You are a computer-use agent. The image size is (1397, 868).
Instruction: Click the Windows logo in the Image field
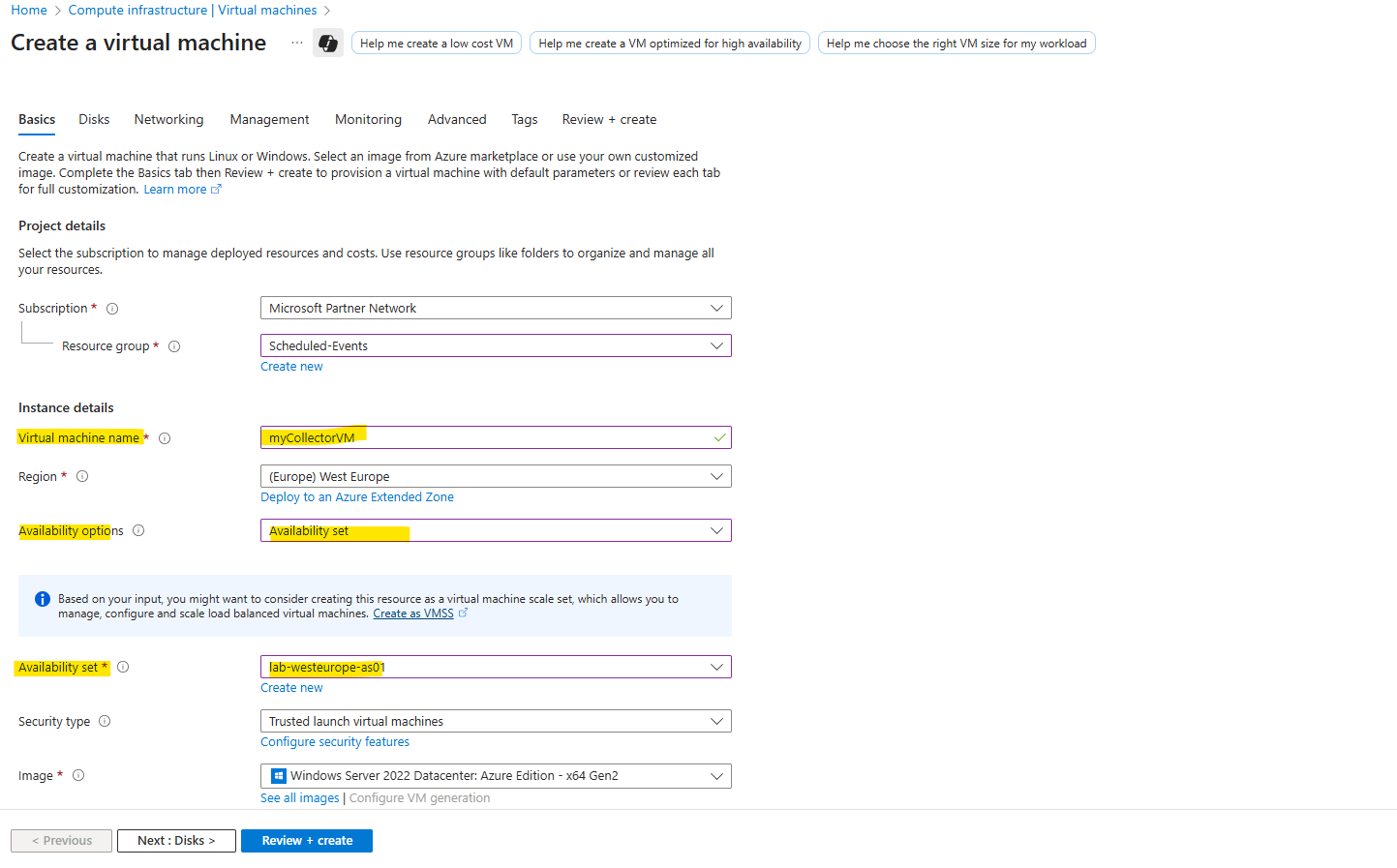(279, 775)
